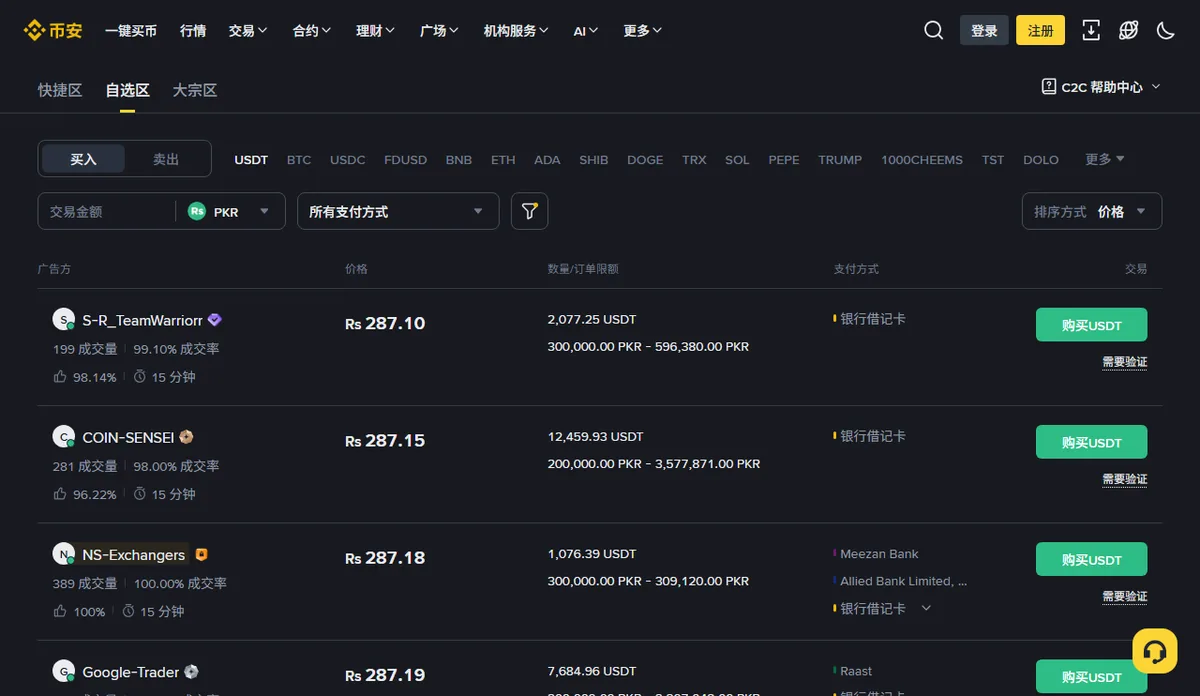Screen dimensions: 1200x696
Task: Open the 一键买币 link
Action: [x=131, y=30]
